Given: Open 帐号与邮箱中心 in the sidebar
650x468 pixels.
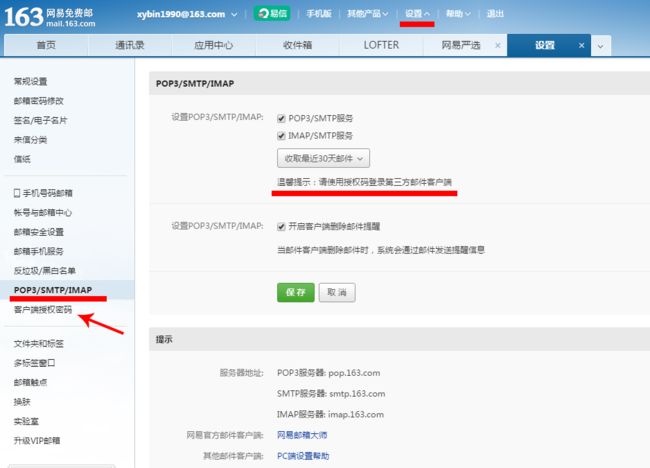Looking at the screenshot, I should point(43,212).
